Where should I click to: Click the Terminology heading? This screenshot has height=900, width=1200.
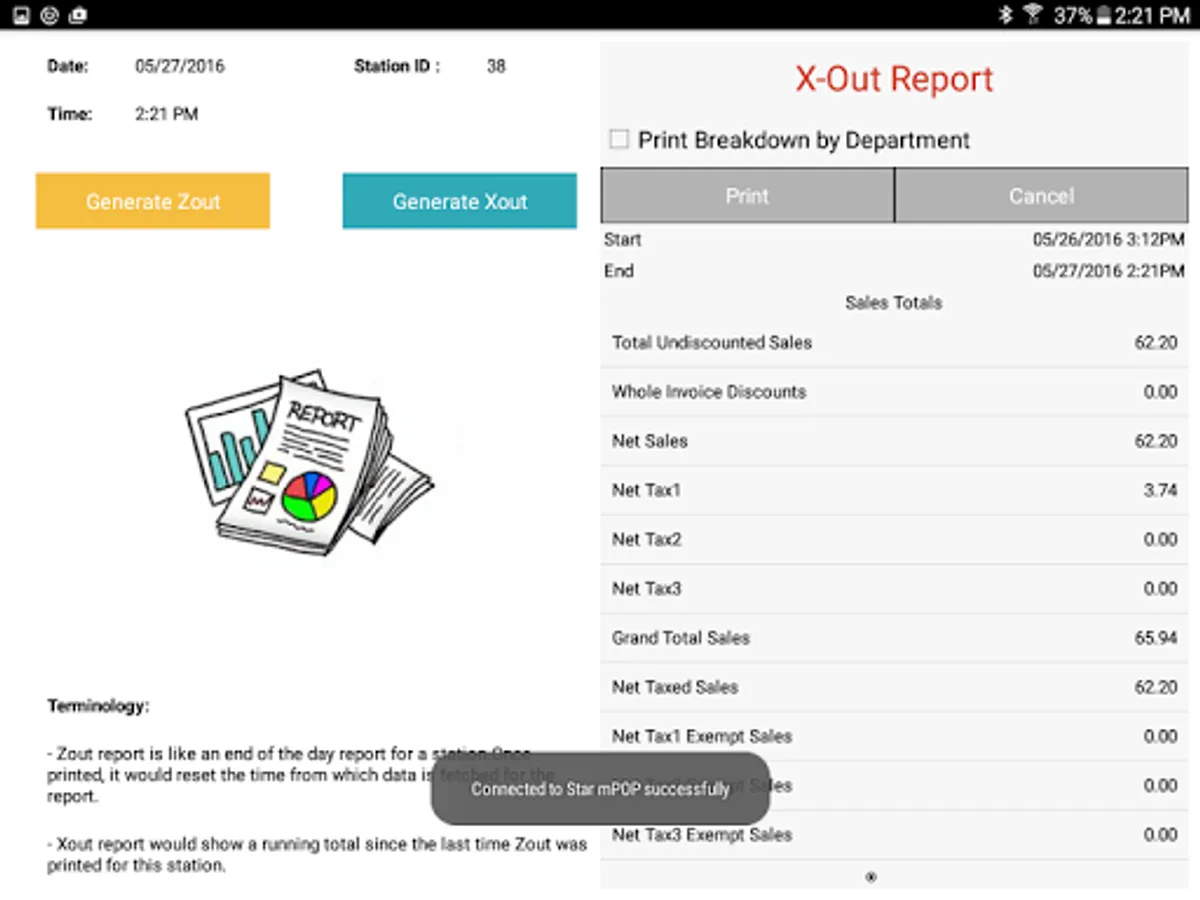(x=98, y=706)
